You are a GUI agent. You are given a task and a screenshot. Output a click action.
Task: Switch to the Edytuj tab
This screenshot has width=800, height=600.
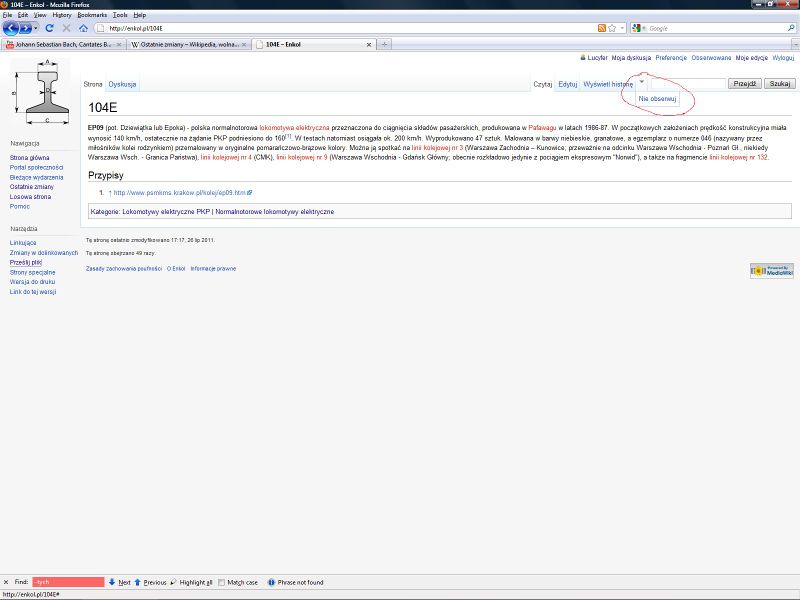(567, 85)
